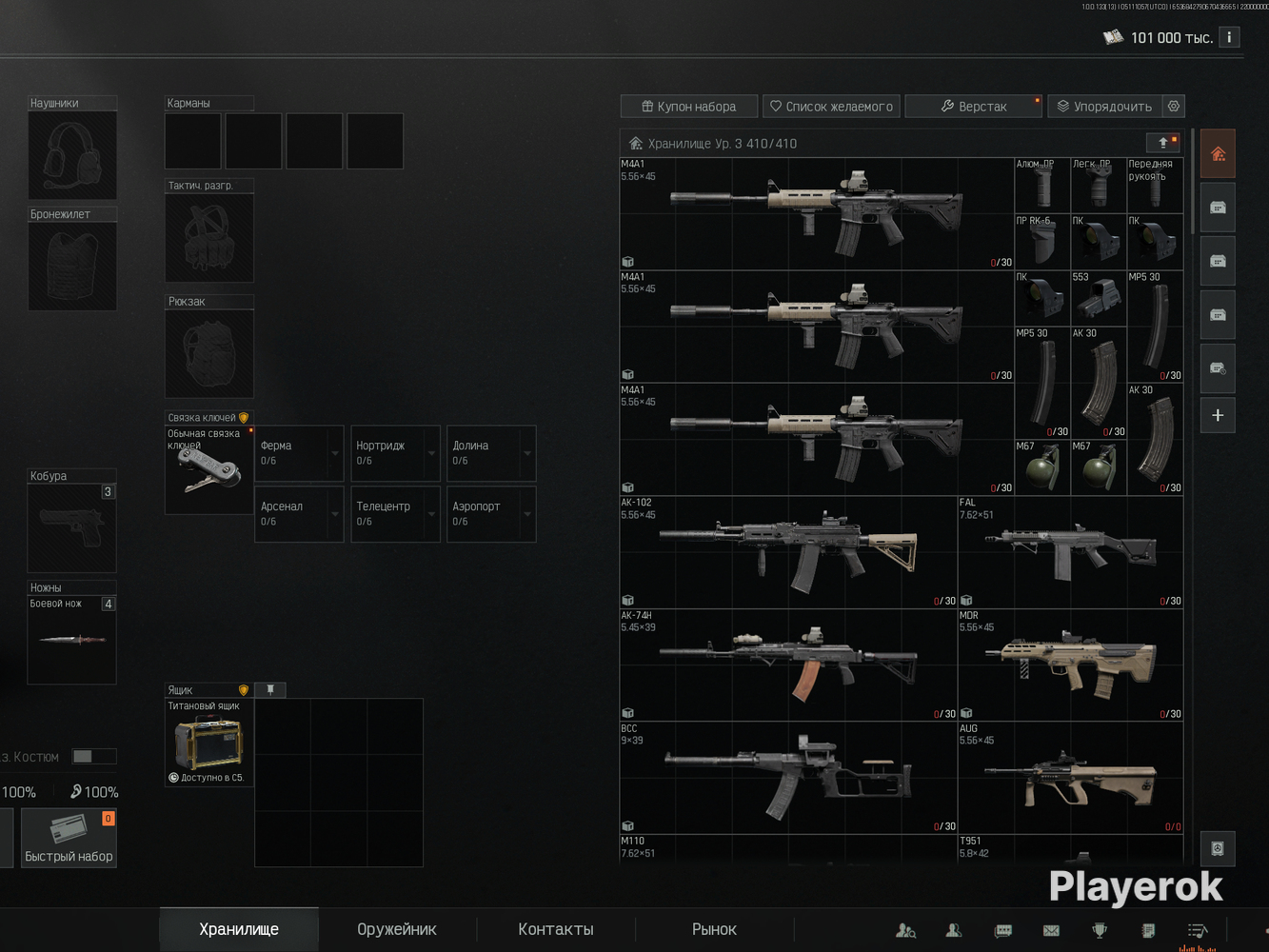
Task: Switch to the Оружейник tab
Action: (x=397, y=929)
